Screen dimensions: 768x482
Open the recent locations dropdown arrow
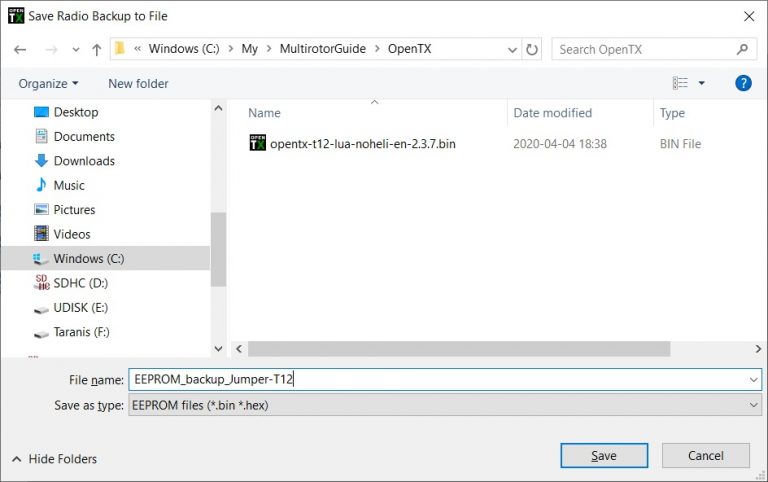(75, 49)
